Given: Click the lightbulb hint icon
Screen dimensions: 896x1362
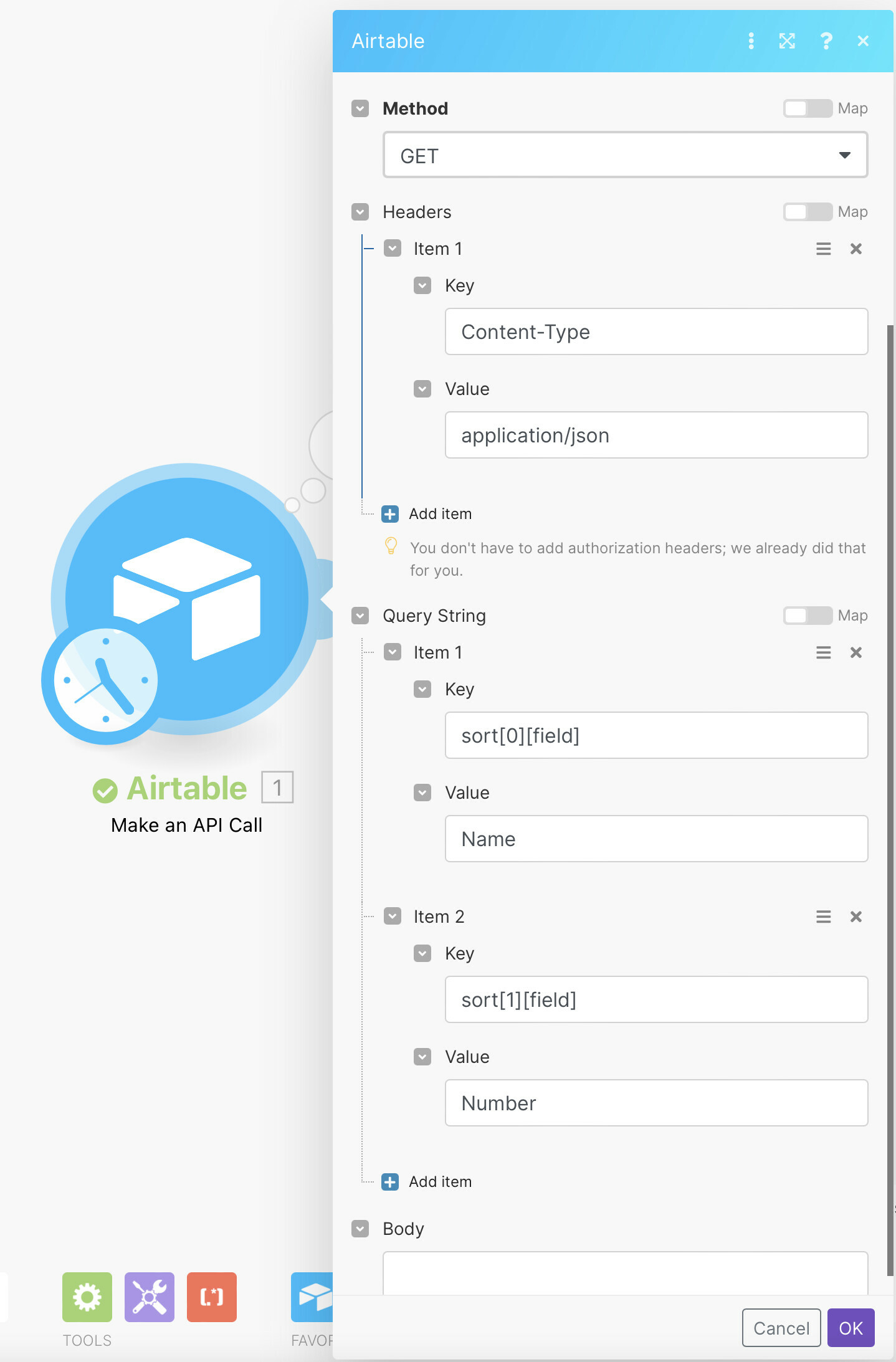Looking at the screenshot, I should 391,546.
